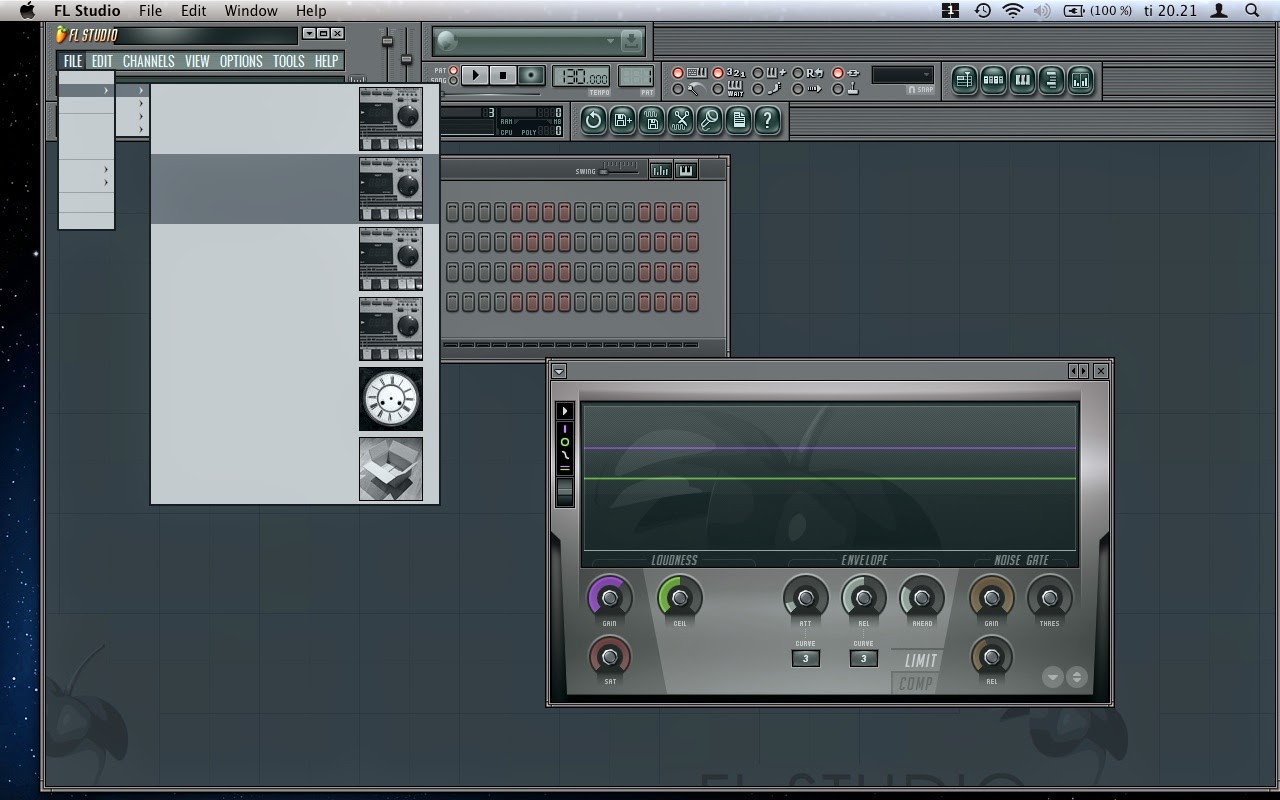
Task: Expand the highlighted File menu submenu arrow
Action: pos(106,91)
